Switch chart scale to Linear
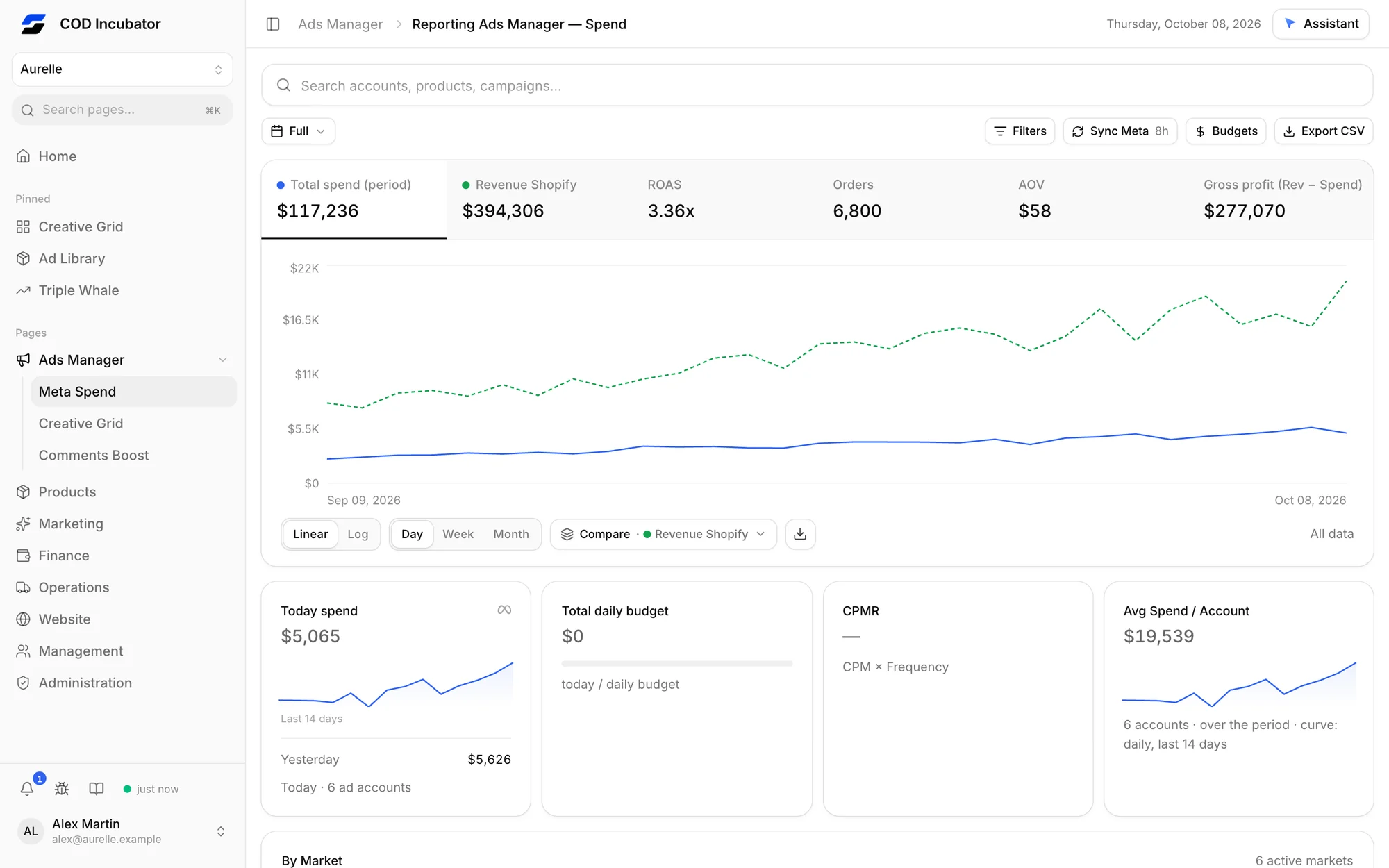The height and width of the screenshot is (868, 1389). coord(310,534)
